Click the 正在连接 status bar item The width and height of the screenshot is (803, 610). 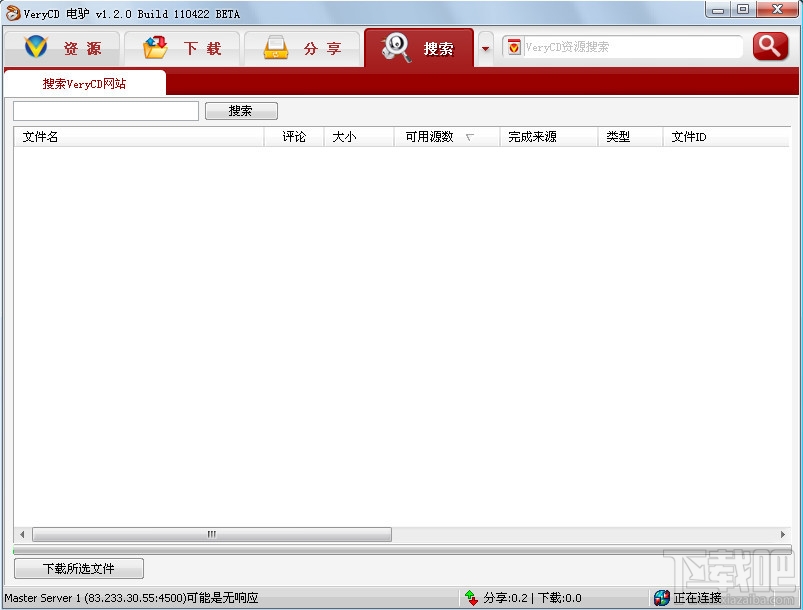(x=690, y=597)
